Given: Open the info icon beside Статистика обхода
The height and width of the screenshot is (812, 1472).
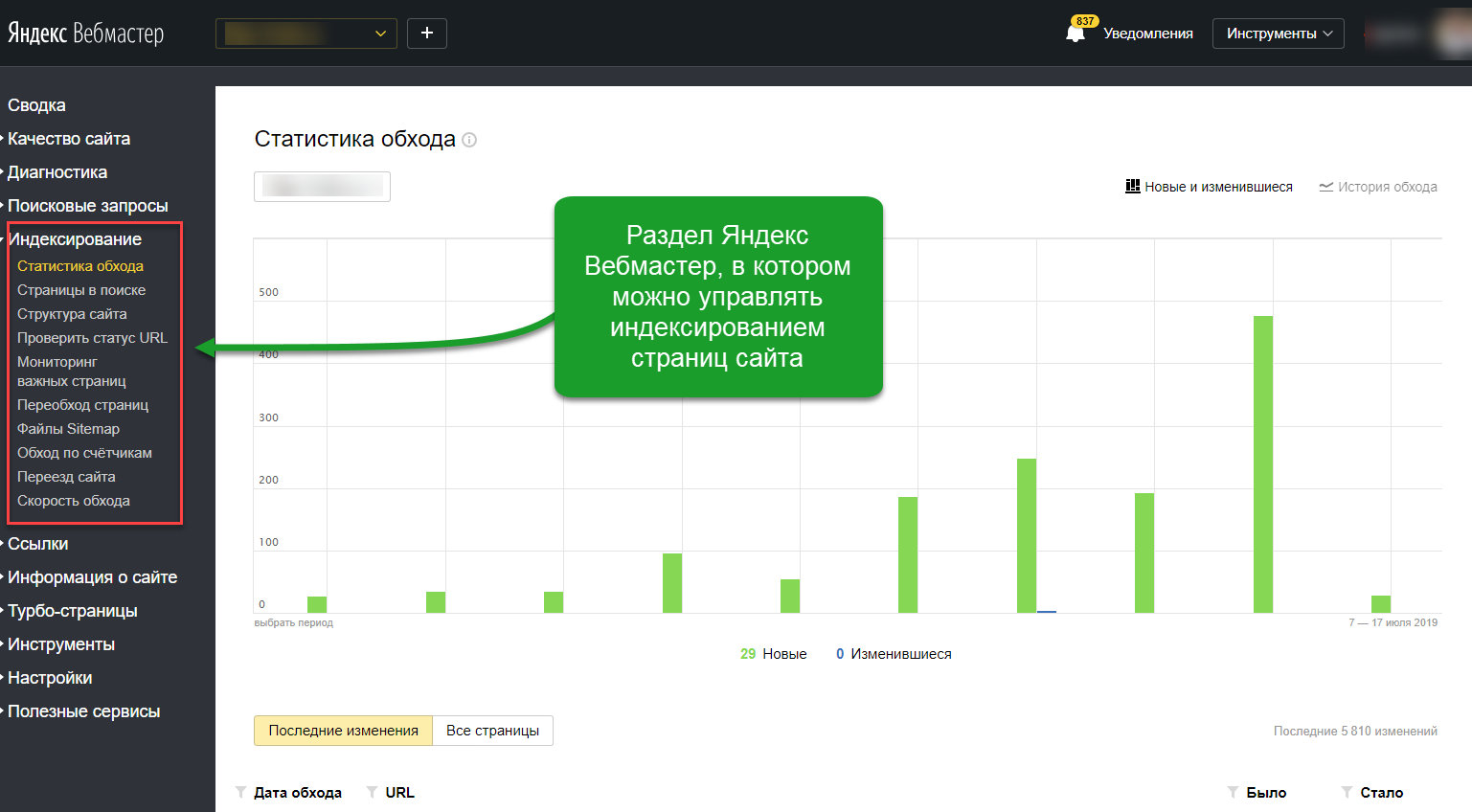Looking at the screenshot, I should 469,140.
